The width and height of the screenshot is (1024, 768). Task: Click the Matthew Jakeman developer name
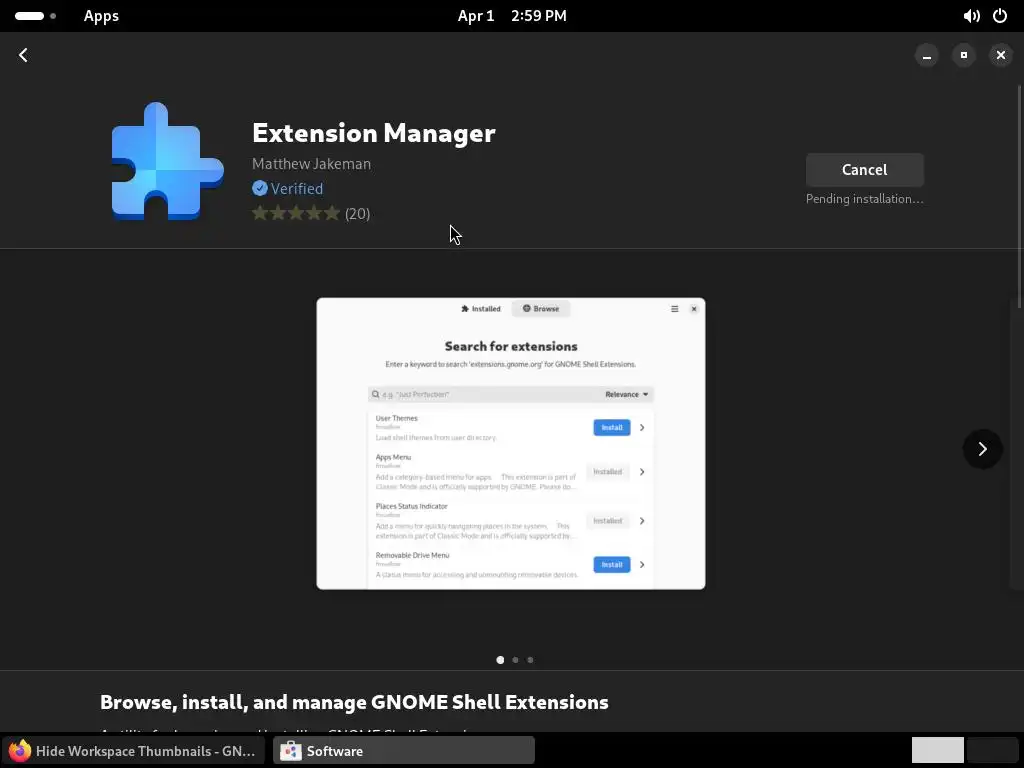pyautogui.click(x=312, y=164)
